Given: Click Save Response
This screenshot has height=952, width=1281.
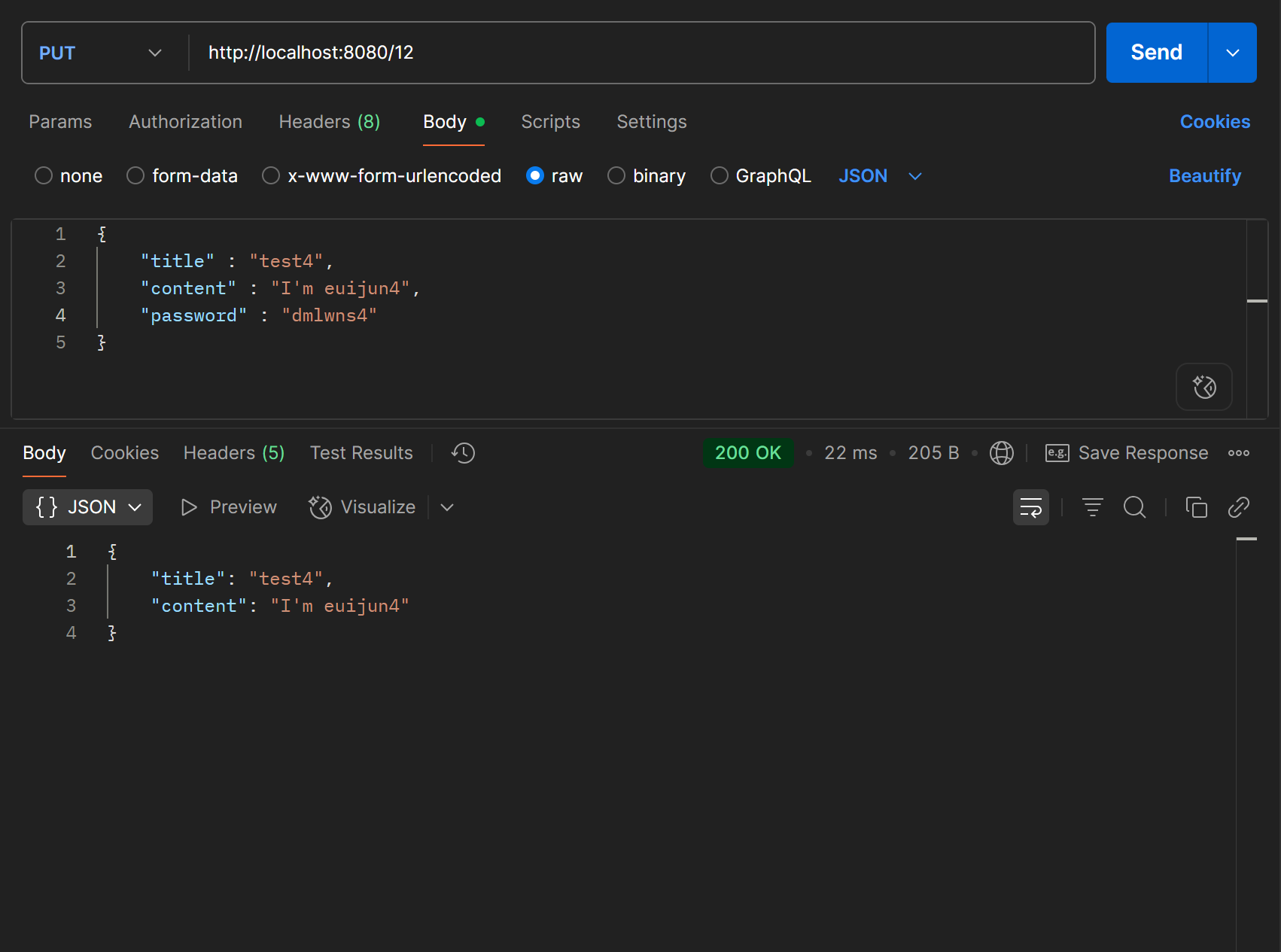Looking at the screenshot, I should pos(1127,453).
